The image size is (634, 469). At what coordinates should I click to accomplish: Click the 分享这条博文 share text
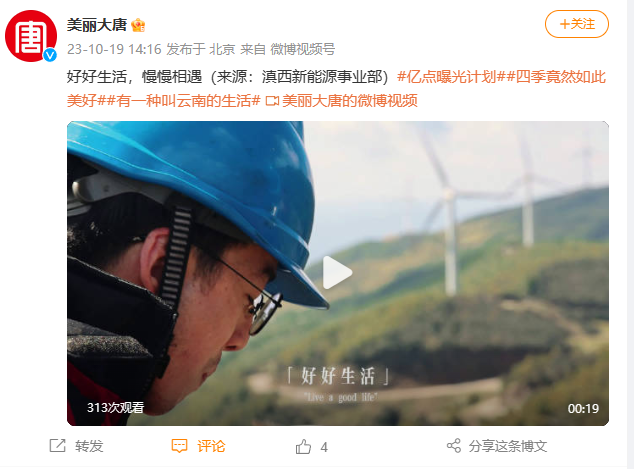(508, 446)
